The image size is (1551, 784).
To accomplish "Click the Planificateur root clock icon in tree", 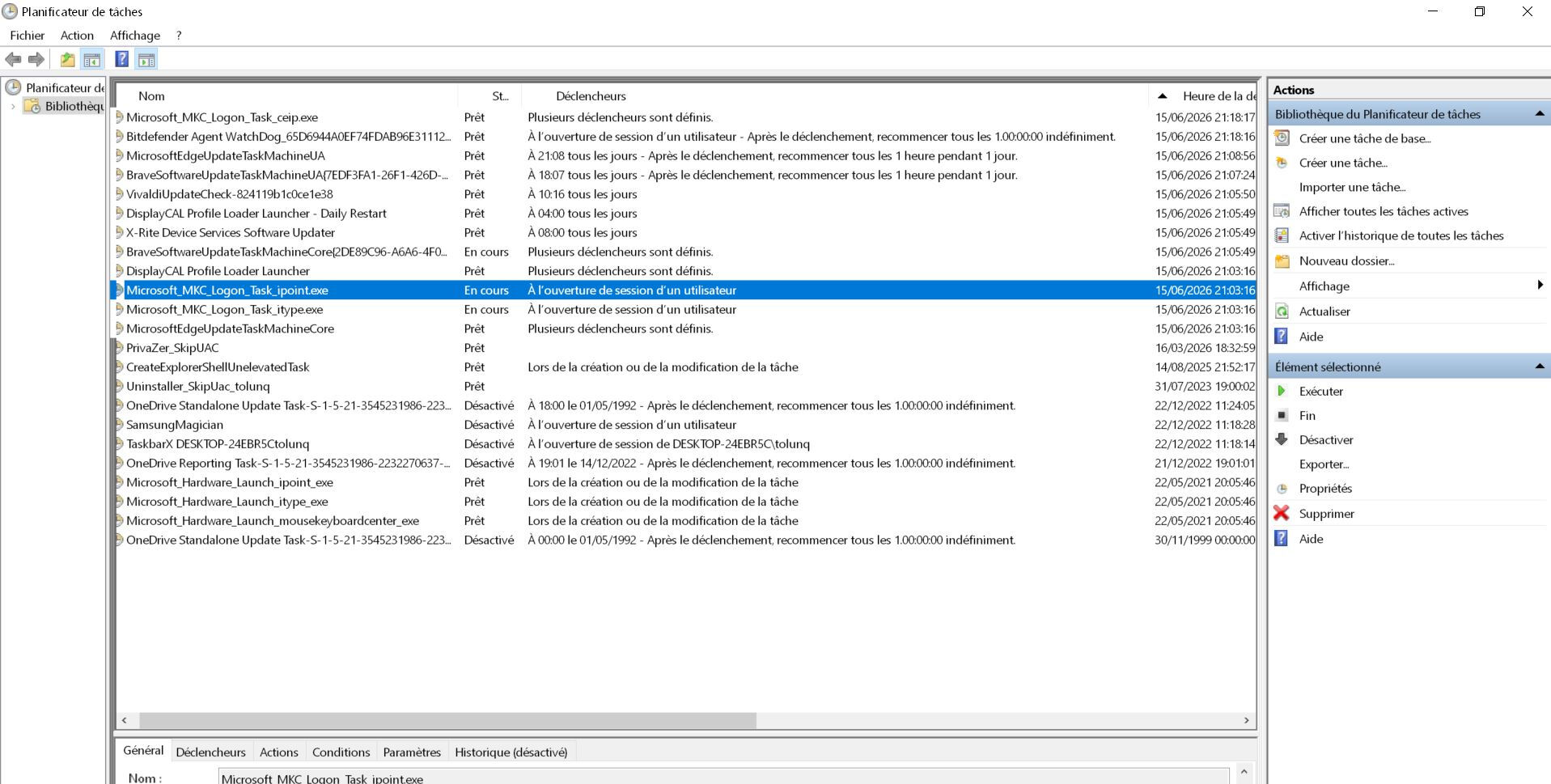I will [x=13, y=87].
